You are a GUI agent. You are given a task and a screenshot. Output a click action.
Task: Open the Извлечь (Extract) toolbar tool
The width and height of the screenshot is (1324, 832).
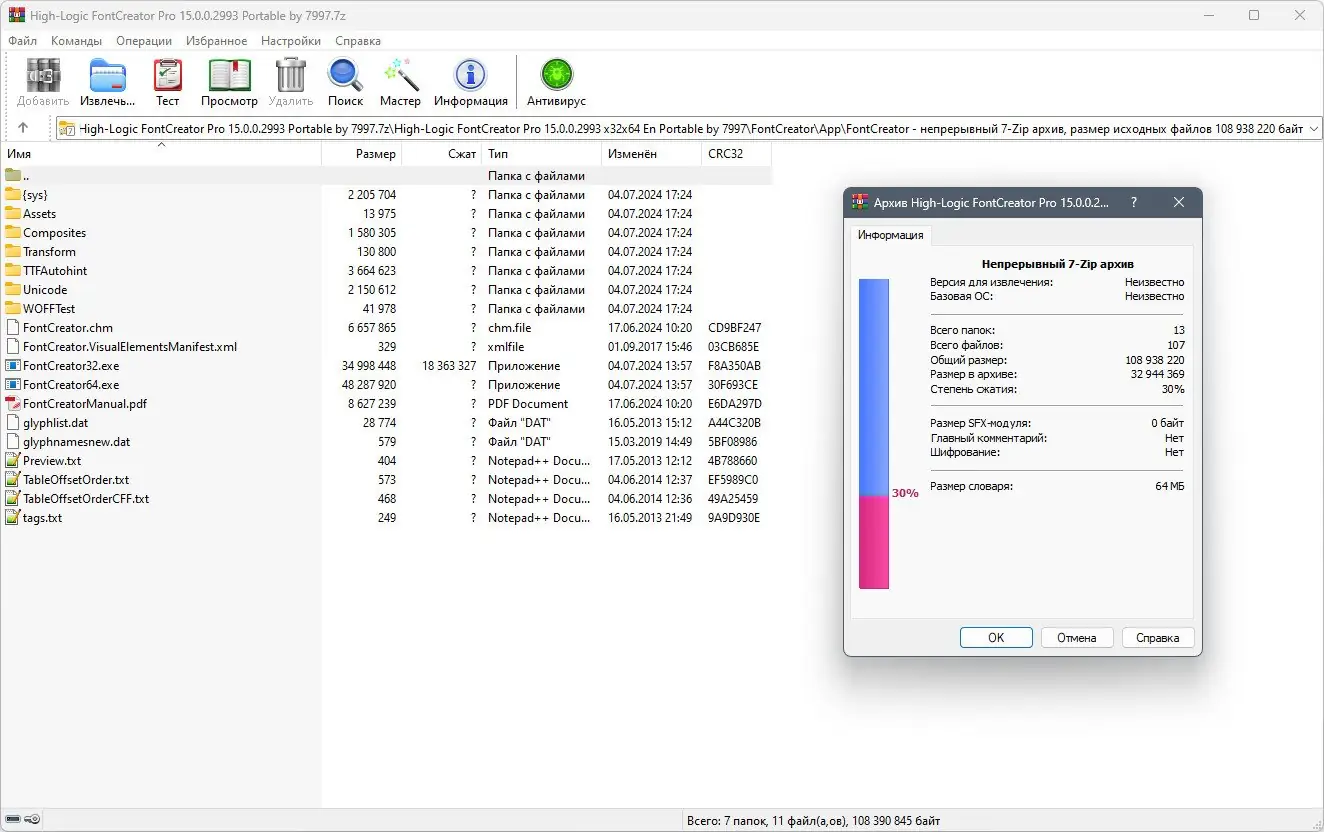click(x=108, y=76)
